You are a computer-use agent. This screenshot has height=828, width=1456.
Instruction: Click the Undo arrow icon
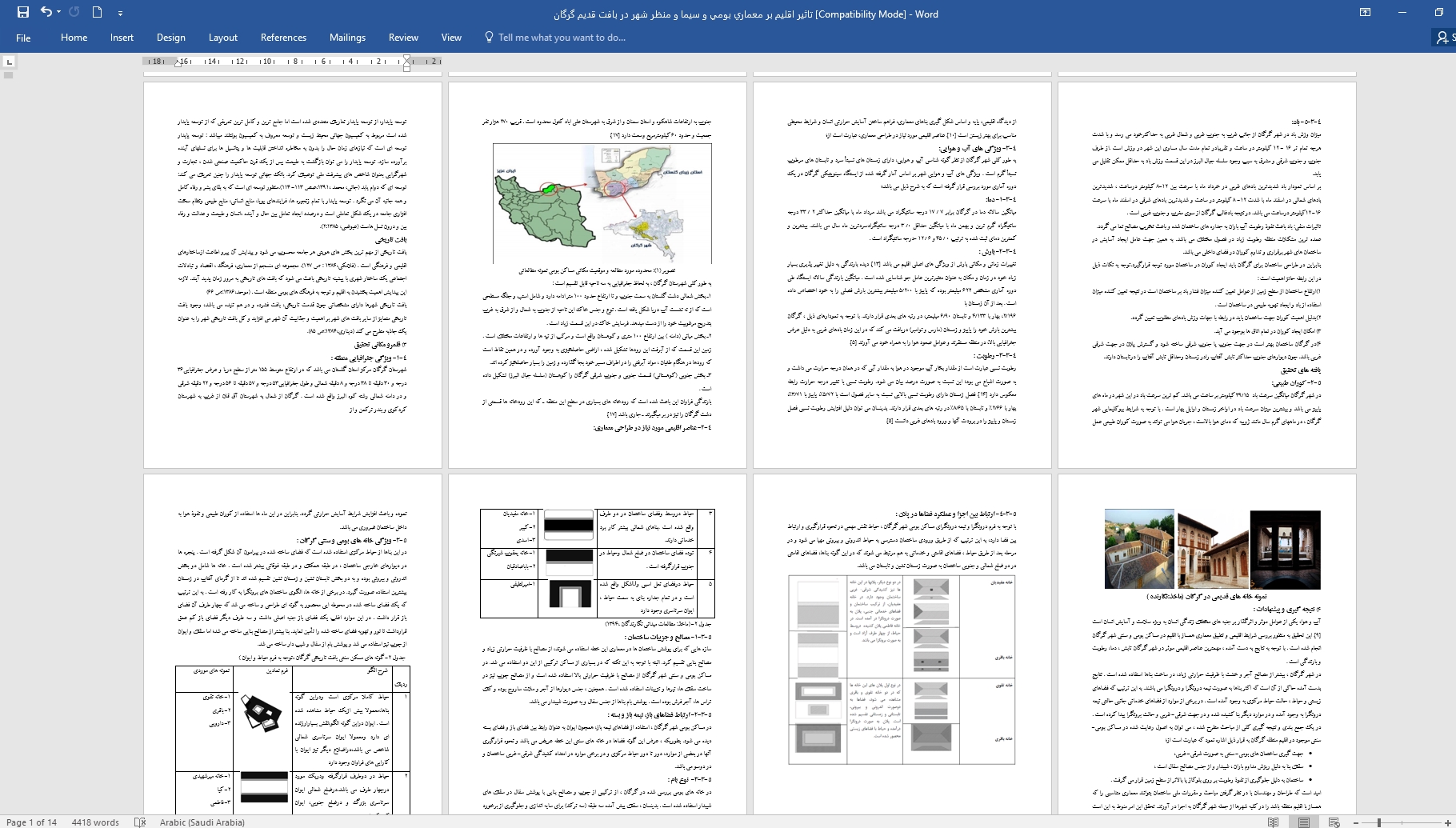pos(46,12)
